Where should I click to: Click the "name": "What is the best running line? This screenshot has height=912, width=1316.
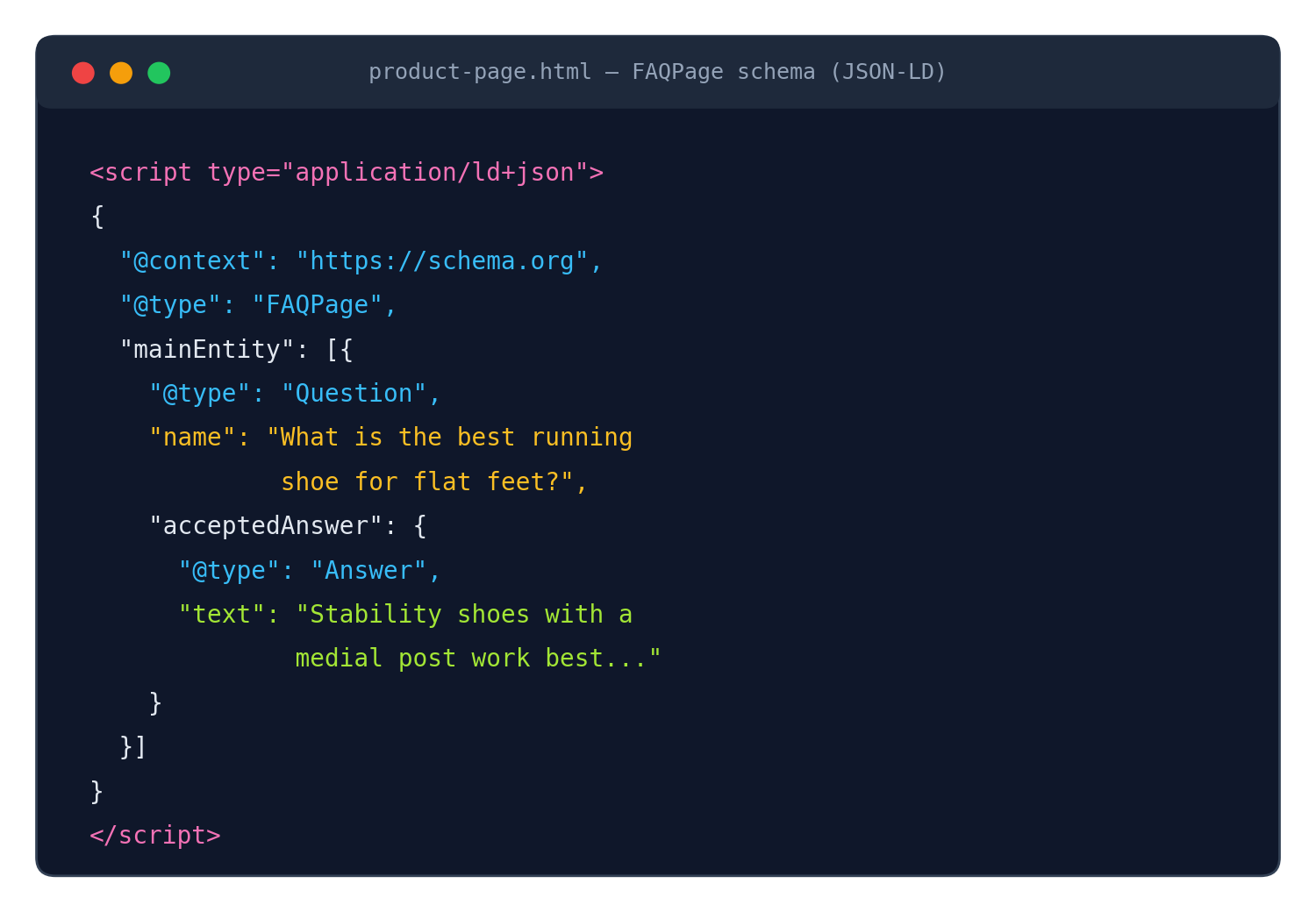click(390, 438)
